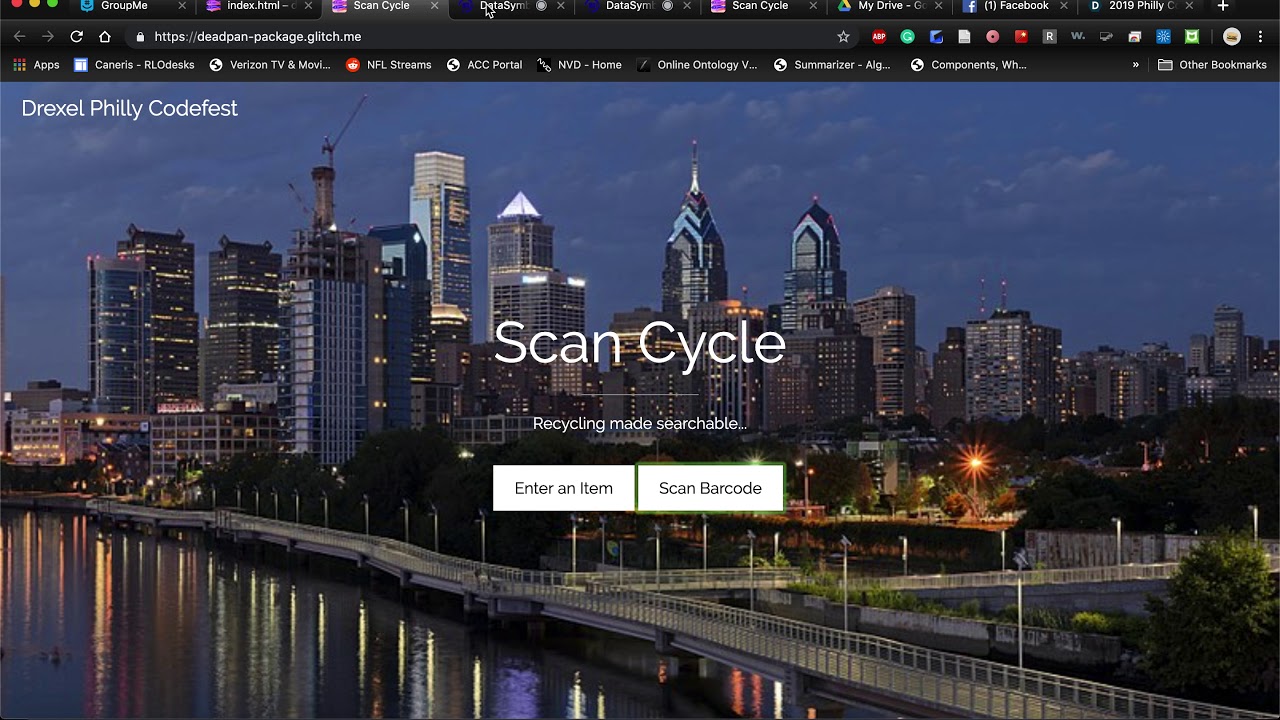Open the blue snowflake extension icon
Screen dimensions: 1280x720
click(1163, 37)
